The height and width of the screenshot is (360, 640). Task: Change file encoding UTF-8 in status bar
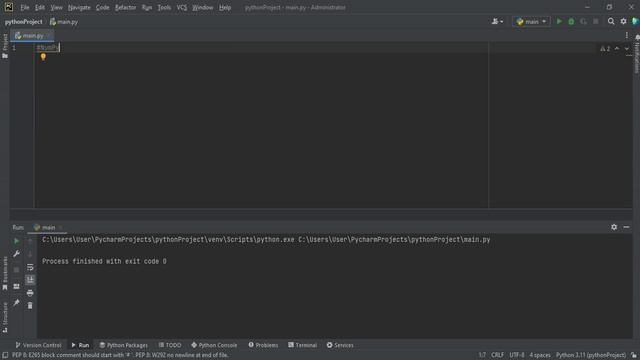pyautogui.click(x=516, y=355)
